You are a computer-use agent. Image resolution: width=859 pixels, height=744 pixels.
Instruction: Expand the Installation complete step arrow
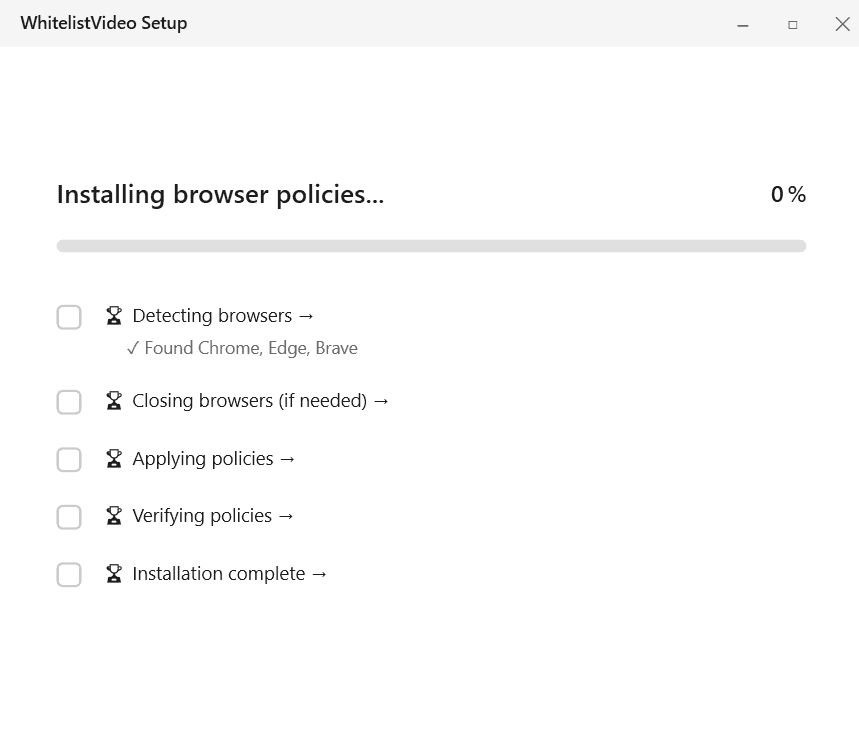point(320,573)
